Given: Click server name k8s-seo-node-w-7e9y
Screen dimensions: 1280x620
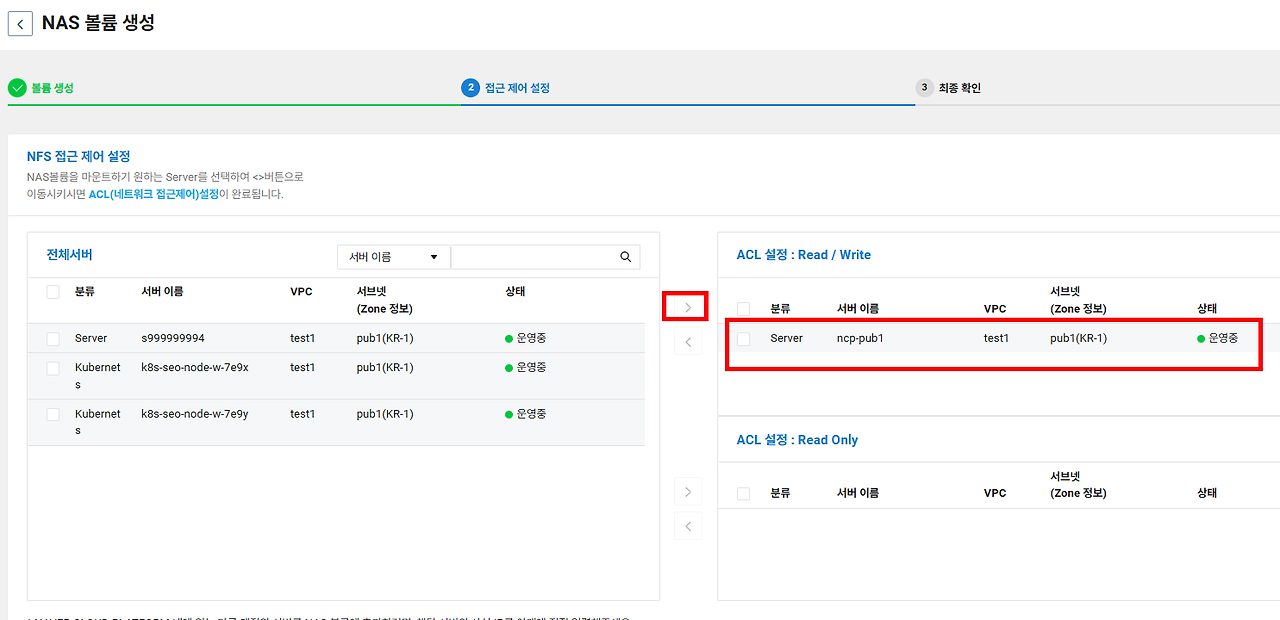Looking at the screenshot, I should [195, 414].
